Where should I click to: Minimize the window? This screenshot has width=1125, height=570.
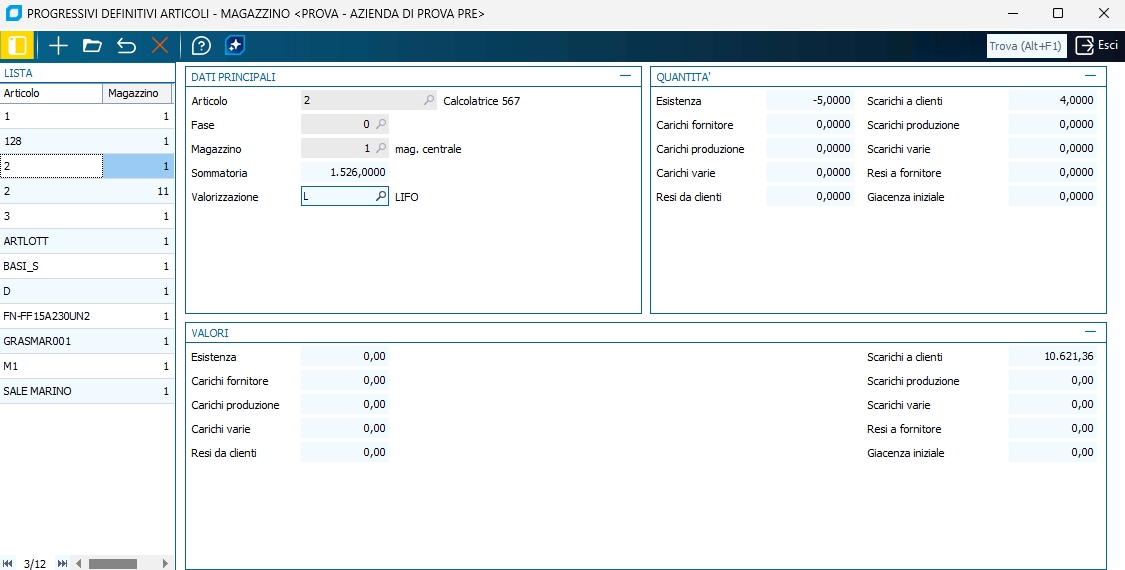click(x=1013, y=13)
